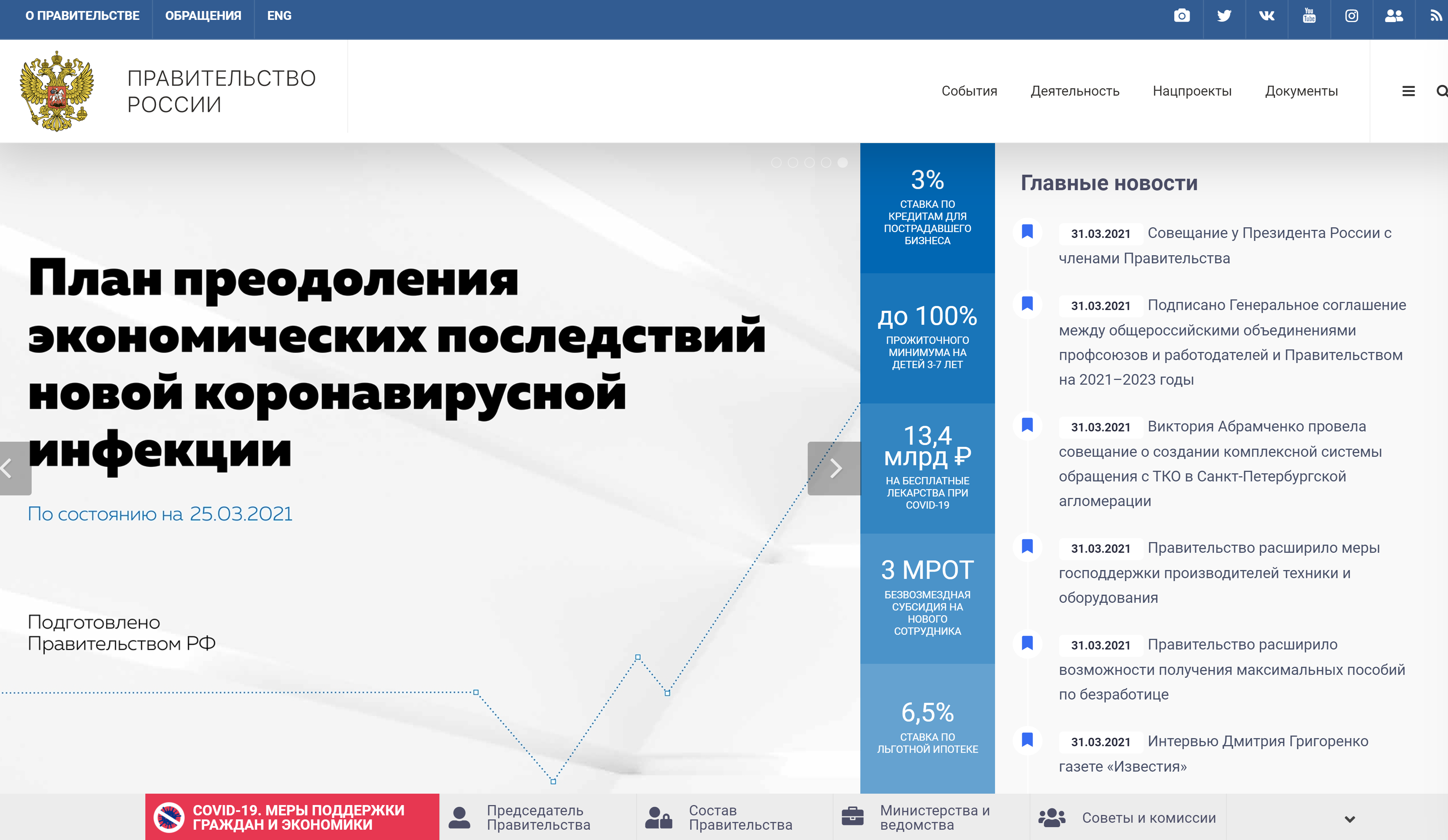Click the Главные новости heading
This screenshot has height=840, width=1448.
1109,182
